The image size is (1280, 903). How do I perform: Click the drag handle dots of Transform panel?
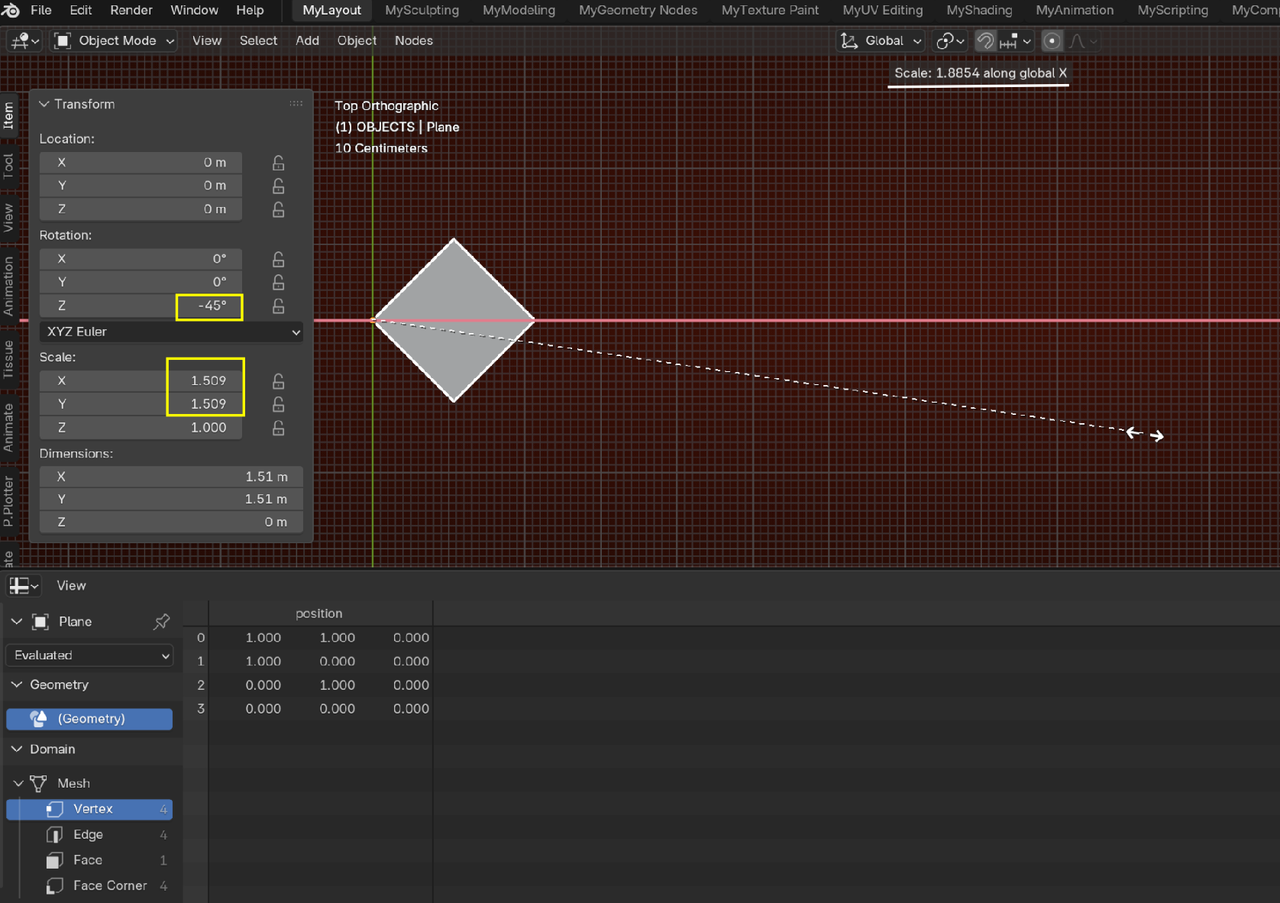click(296, 104)
